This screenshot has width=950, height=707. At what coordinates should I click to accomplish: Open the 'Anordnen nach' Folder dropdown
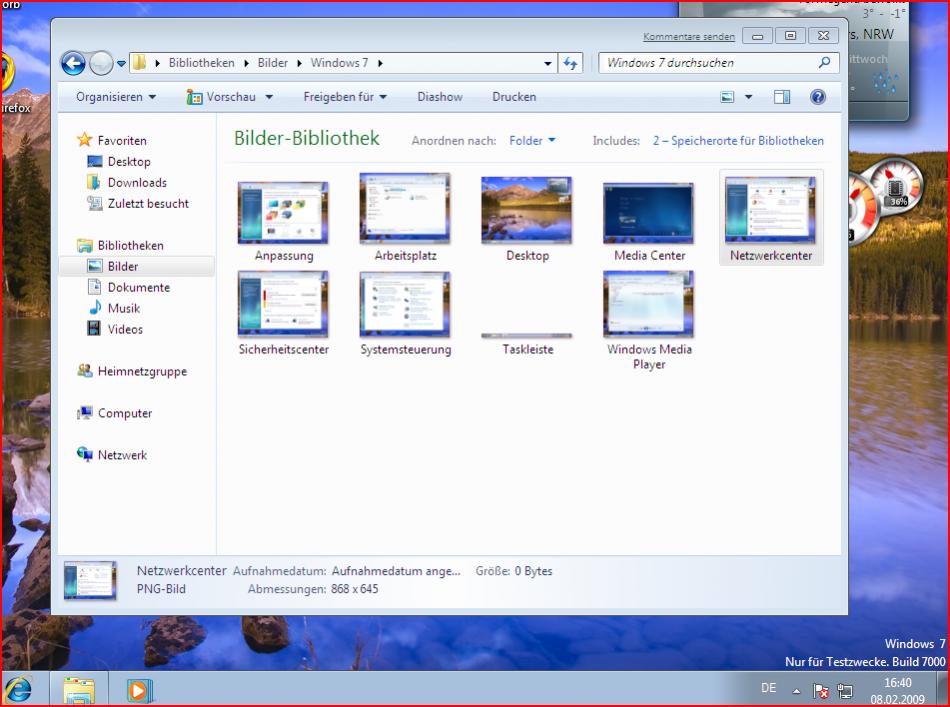[x=532, y=141]
